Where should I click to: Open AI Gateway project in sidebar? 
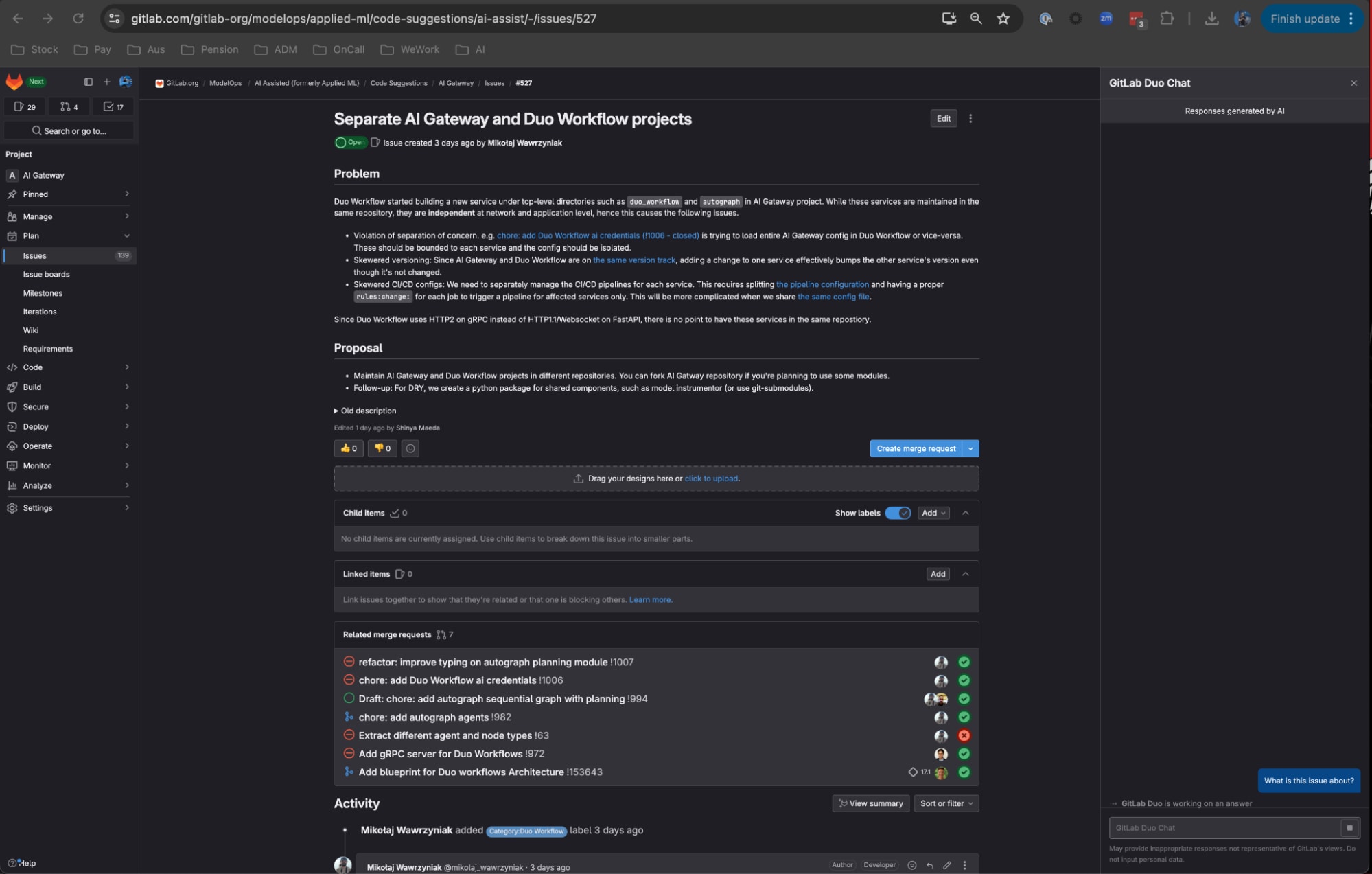pyautogui.click(x=69, y=175)
